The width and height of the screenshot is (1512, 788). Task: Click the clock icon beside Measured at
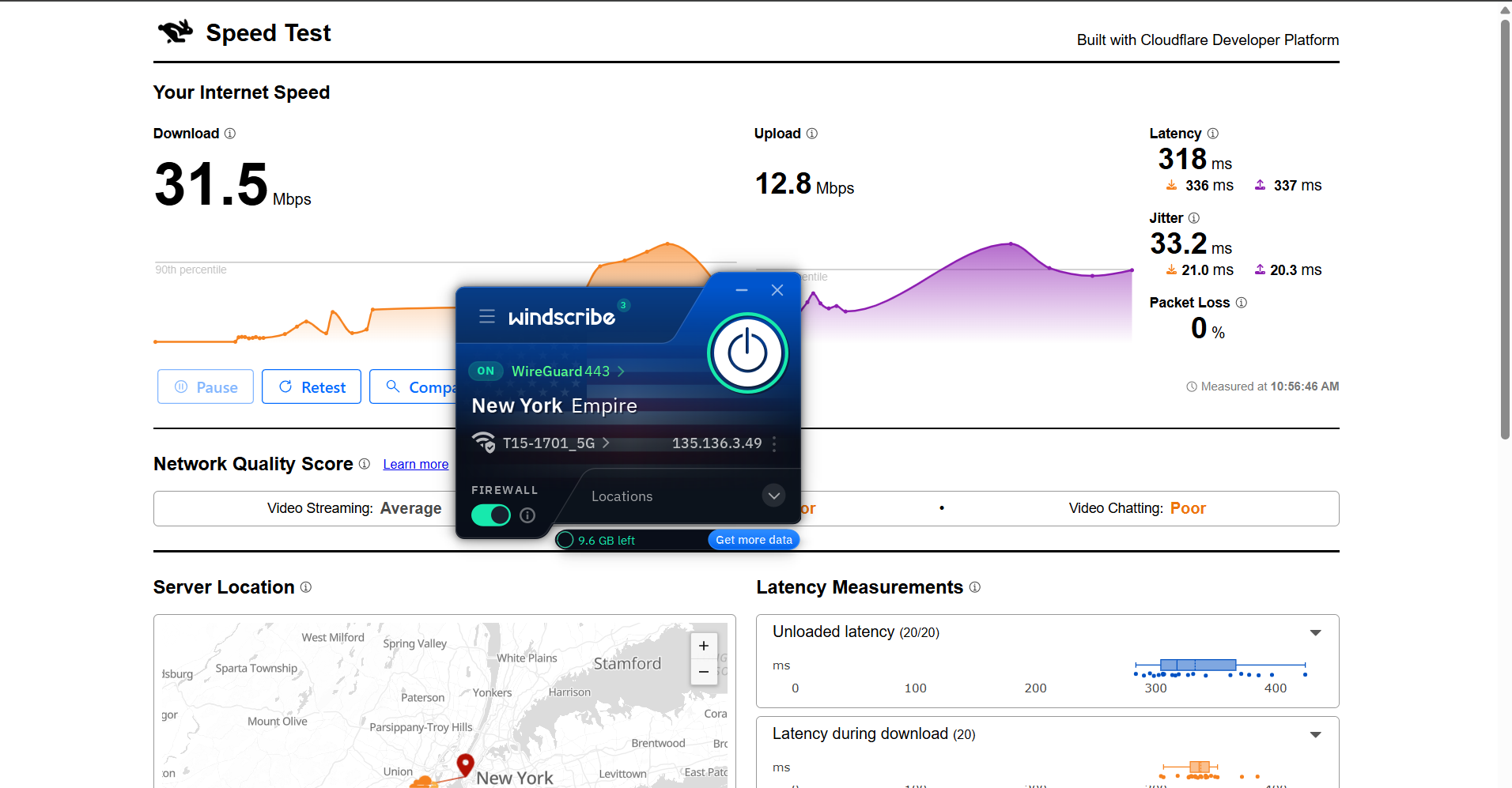tap(1192, 386)
